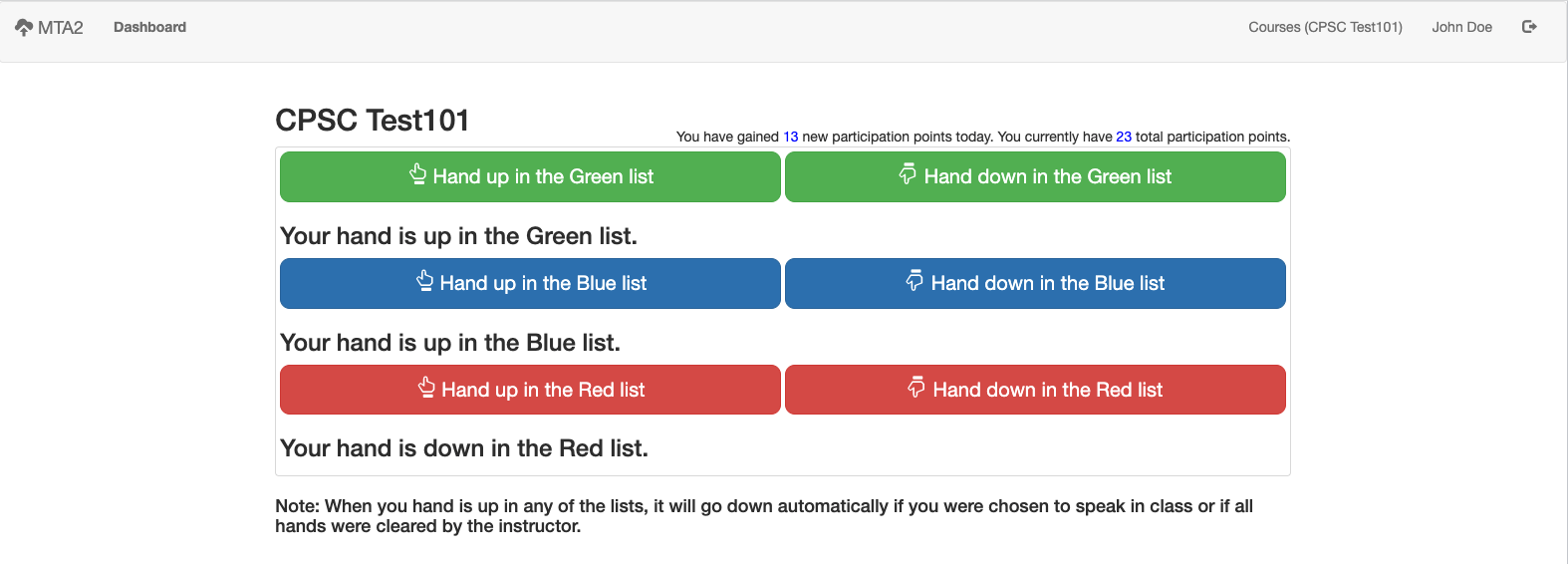The height and width of the screenshot is (564, 1568).
Task: Open Courses (CPSC Test101) menu item
Action: [1325, 27]
